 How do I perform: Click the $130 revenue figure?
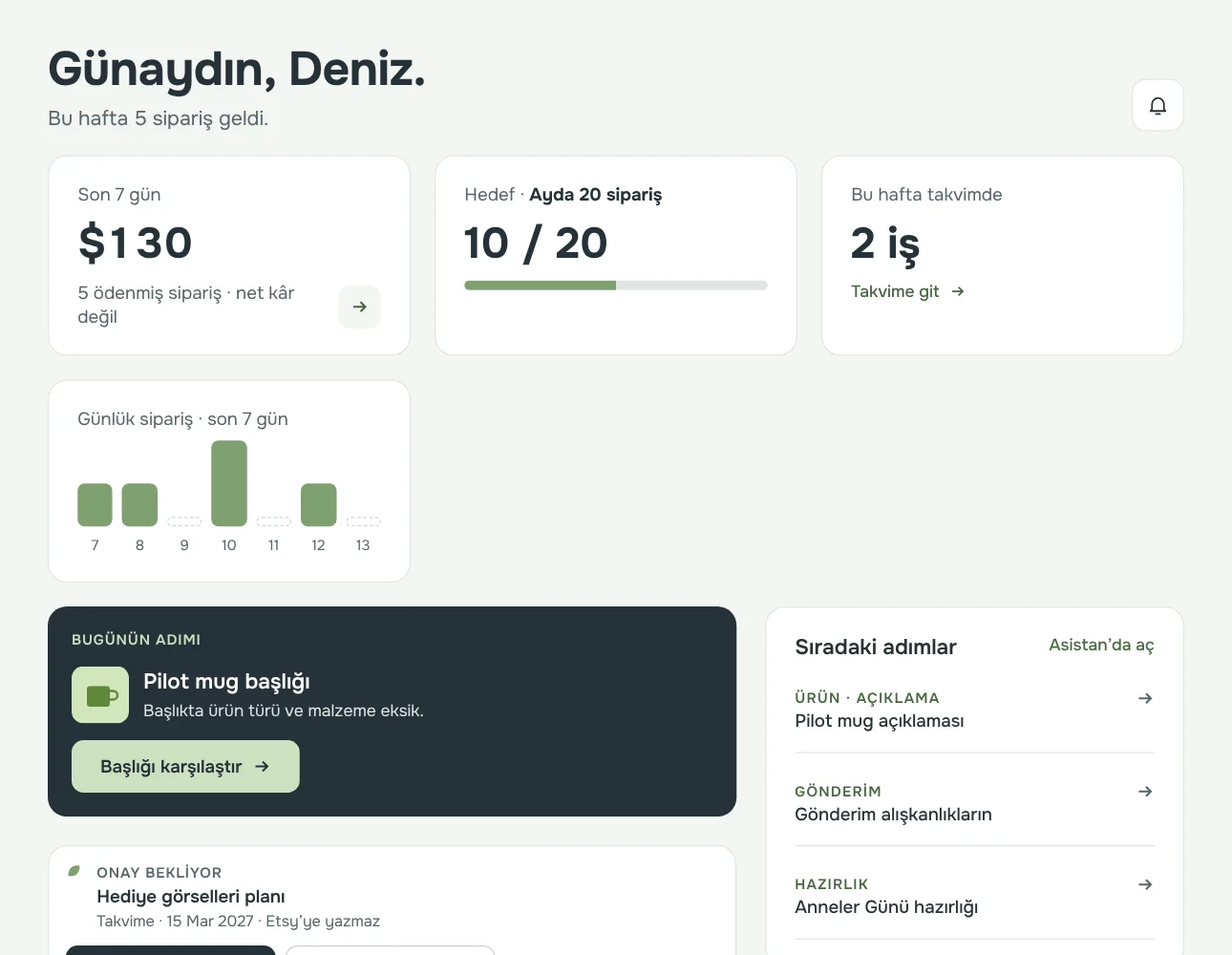pos(136,243)
